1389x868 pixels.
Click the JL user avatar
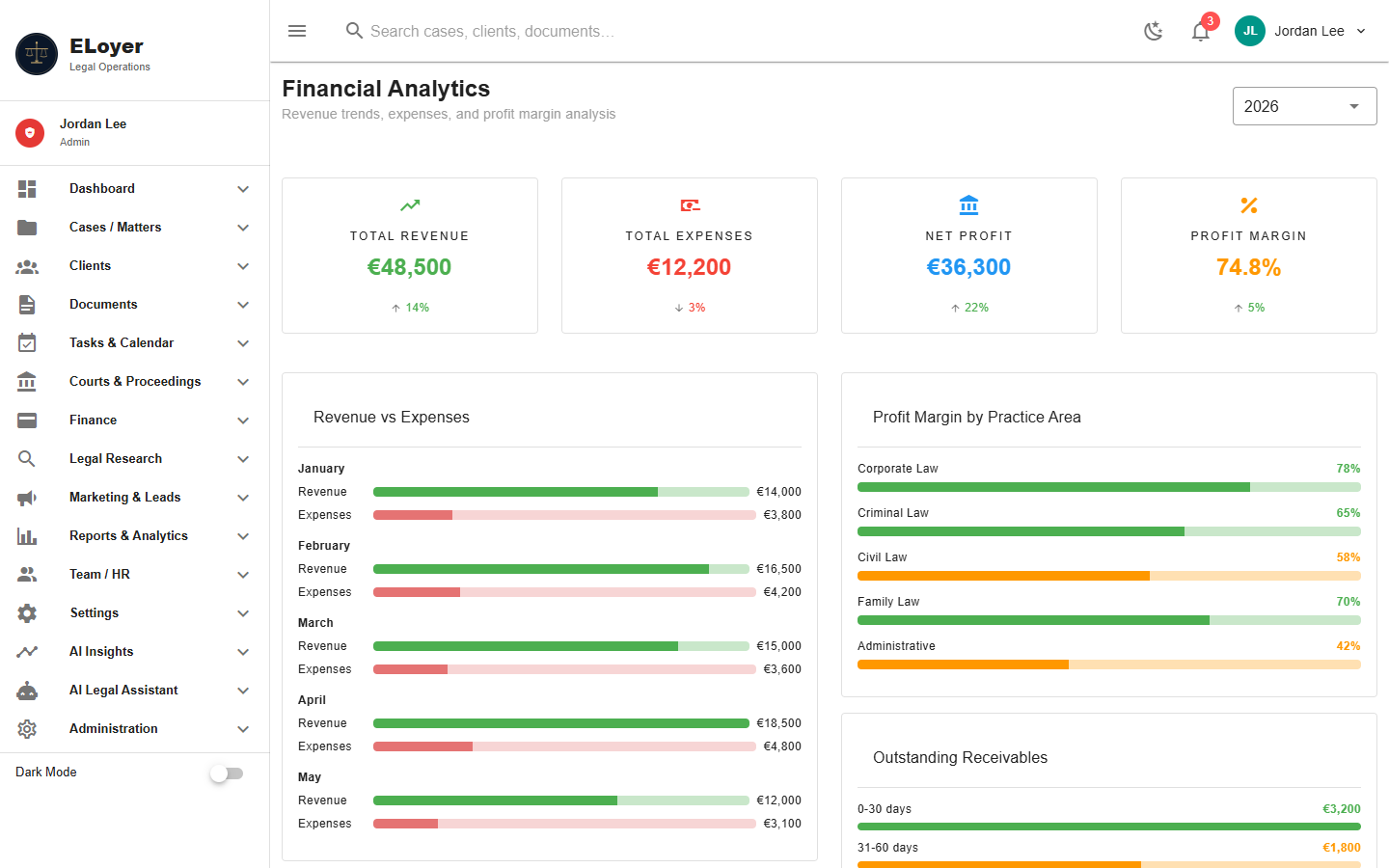1250,31
